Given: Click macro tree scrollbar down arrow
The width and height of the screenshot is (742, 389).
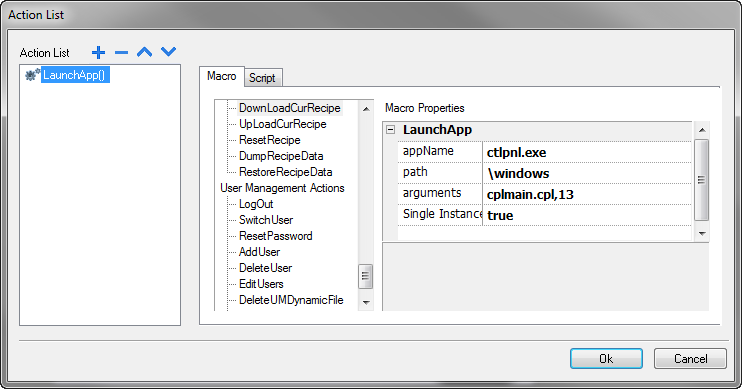Looking at the screenshot, I should point(366,302).
